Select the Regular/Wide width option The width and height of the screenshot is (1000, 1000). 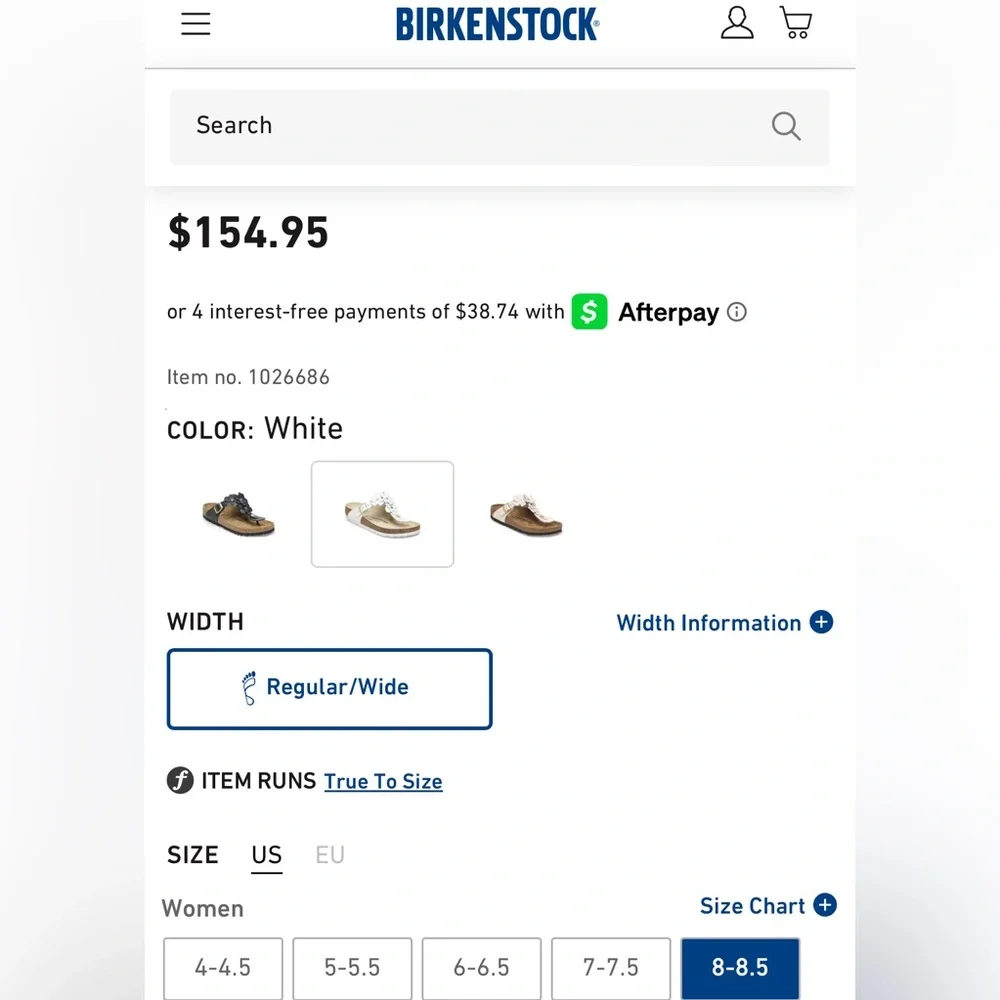(x=329, y=688)
